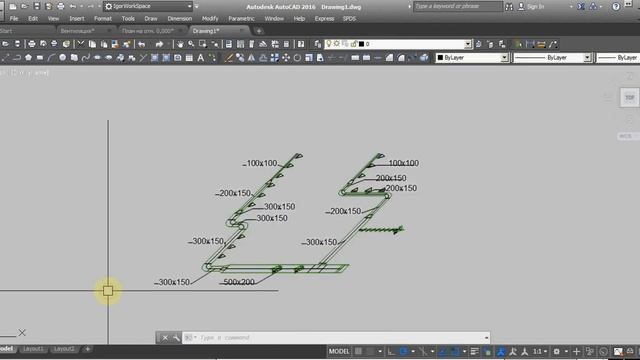Screen dimensions: 640x360
Task: Open the Parametric menu
Action: tap(241, 19)
